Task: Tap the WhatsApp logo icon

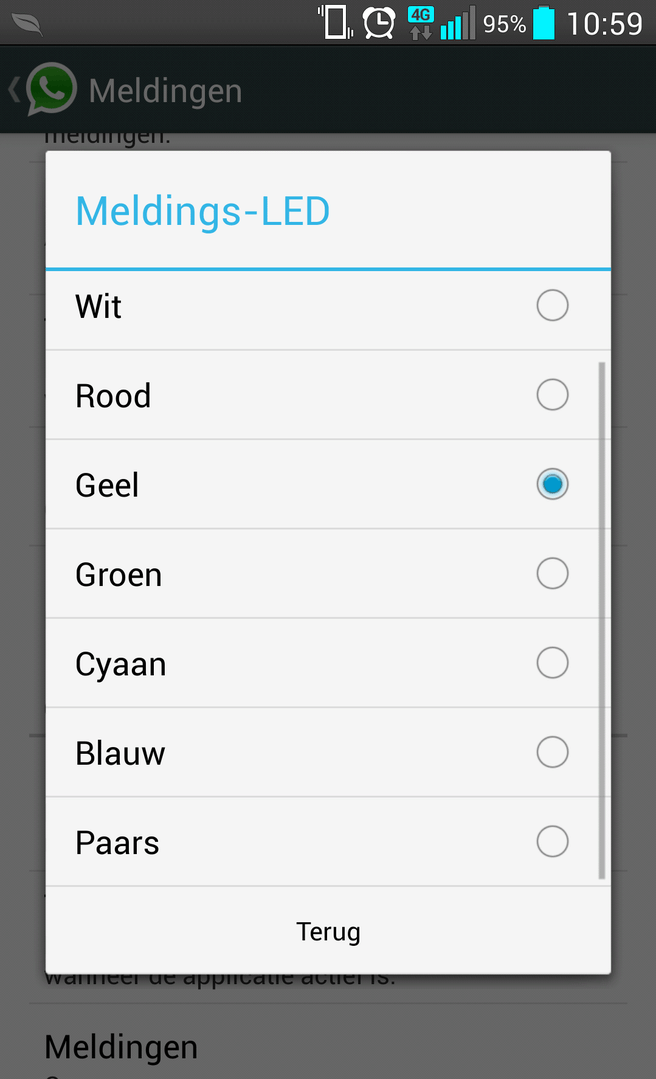Action: pyautogui.click(x=51, y=89)
